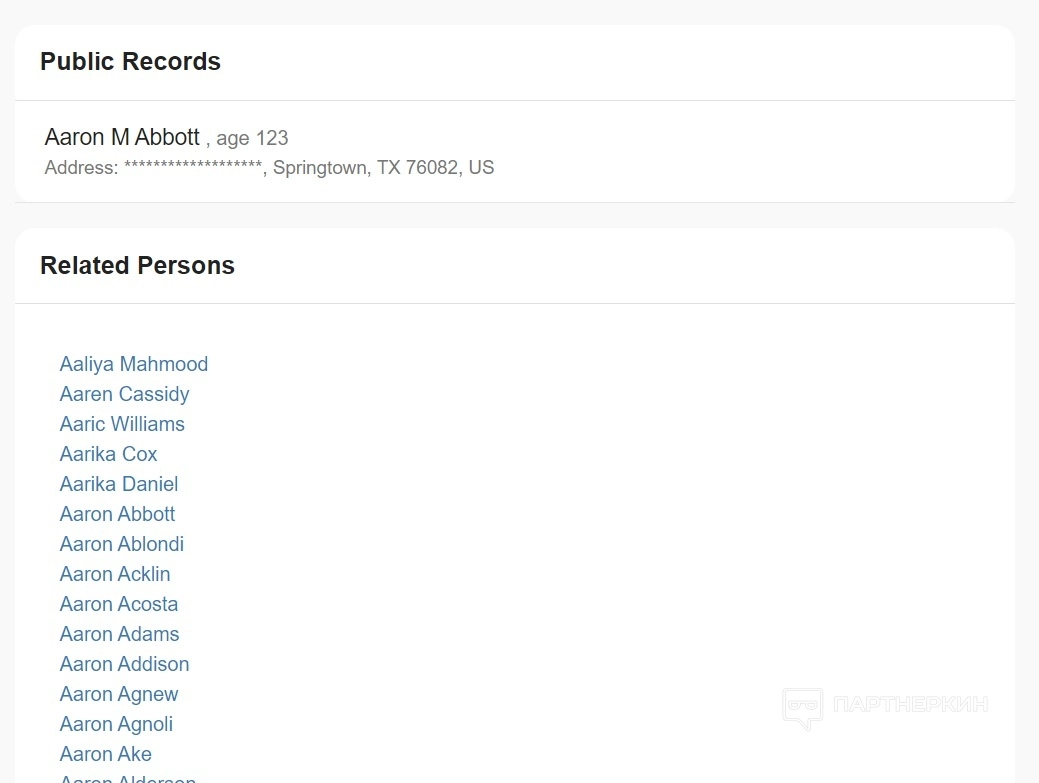Select the Aarika Cox link

point(108,454)
